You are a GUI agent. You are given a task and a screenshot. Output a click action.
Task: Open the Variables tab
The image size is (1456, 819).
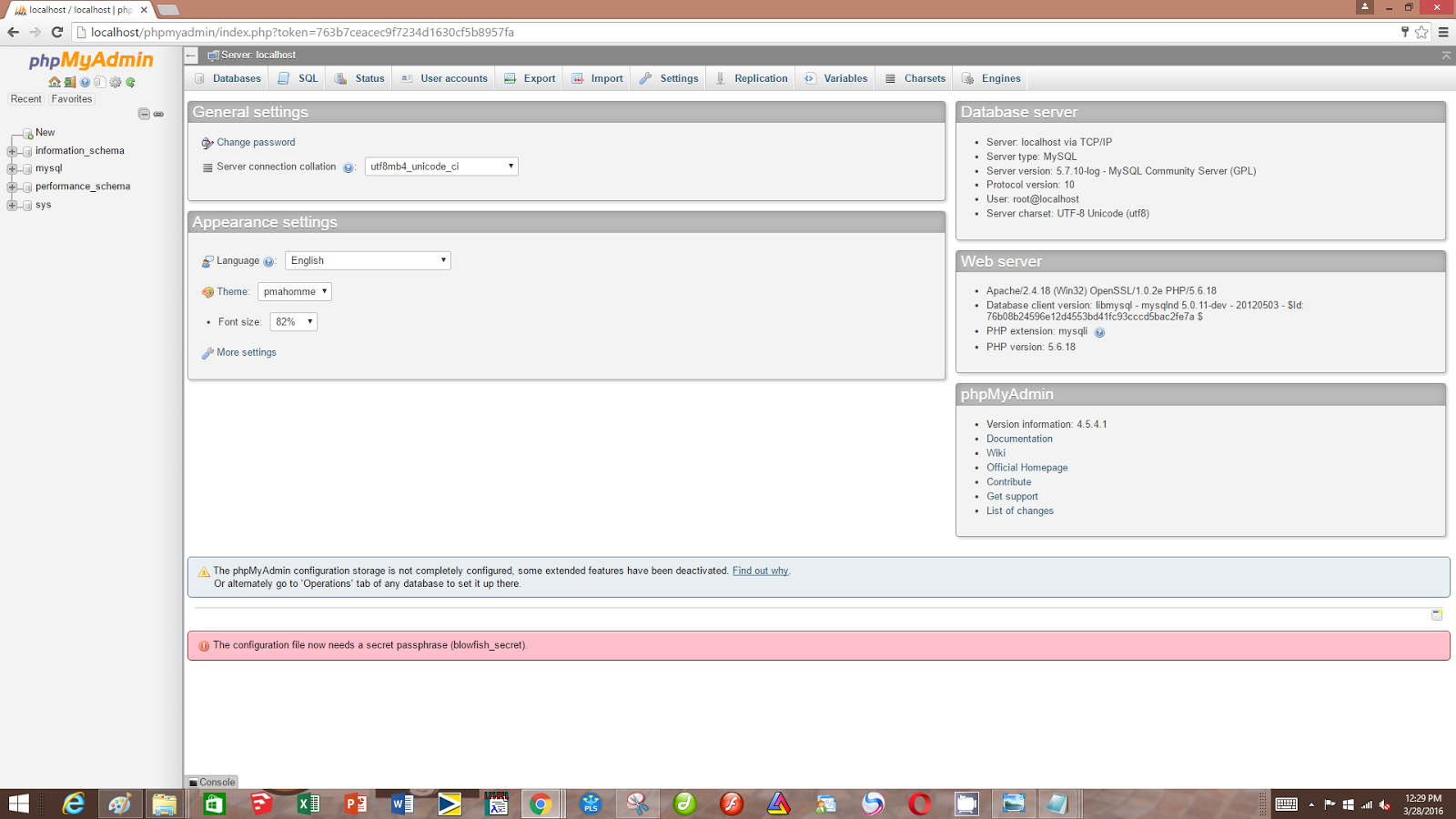click(x=836, y=78)
